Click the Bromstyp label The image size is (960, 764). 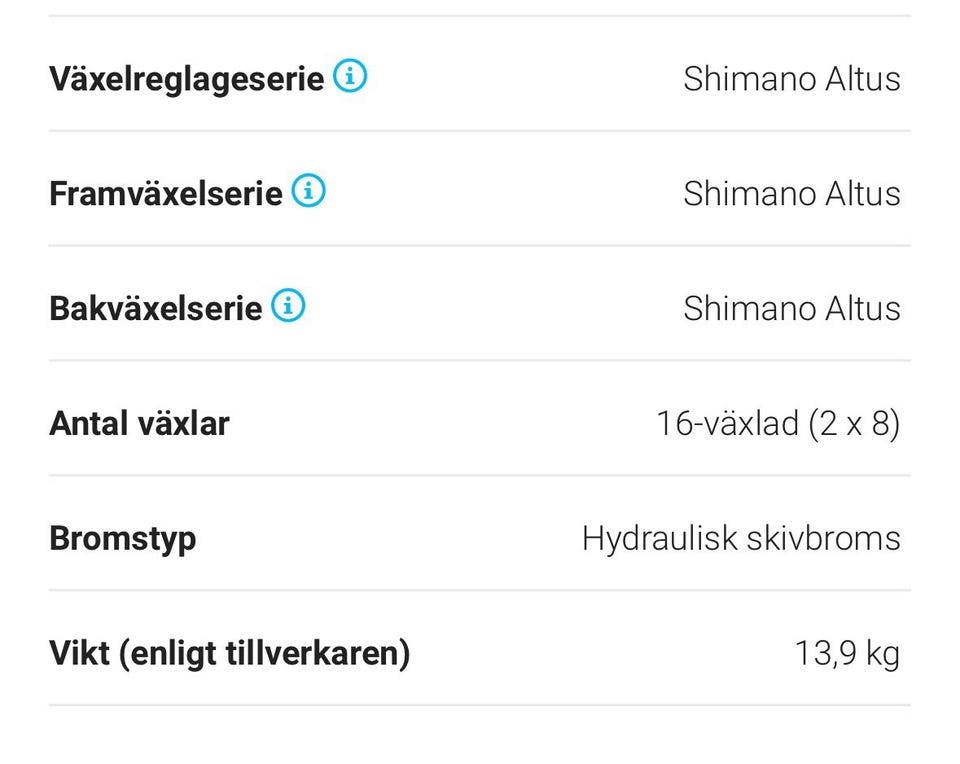(122, 539)
